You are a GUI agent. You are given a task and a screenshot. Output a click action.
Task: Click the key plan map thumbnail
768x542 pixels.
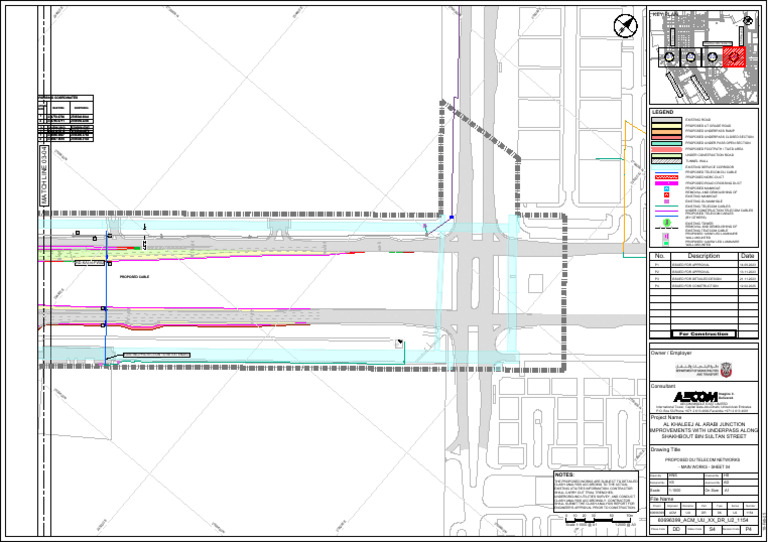704,57
